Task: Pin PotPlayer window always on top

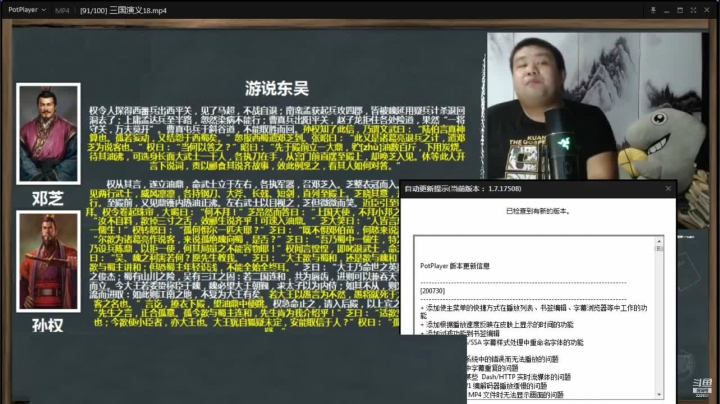Action: (x=652, y=10)
